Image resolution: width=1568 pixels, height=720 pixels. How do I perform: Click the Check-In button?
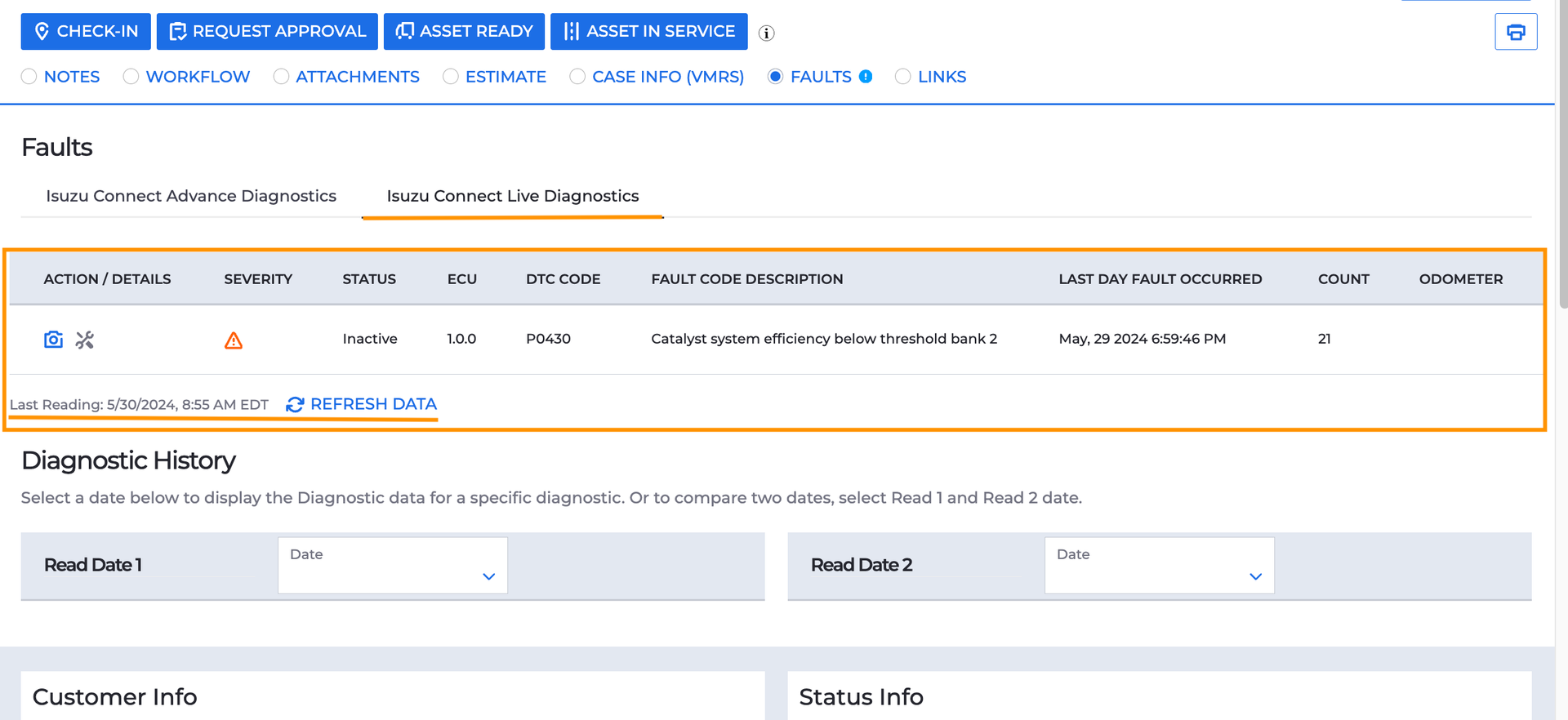click(86, 31)
